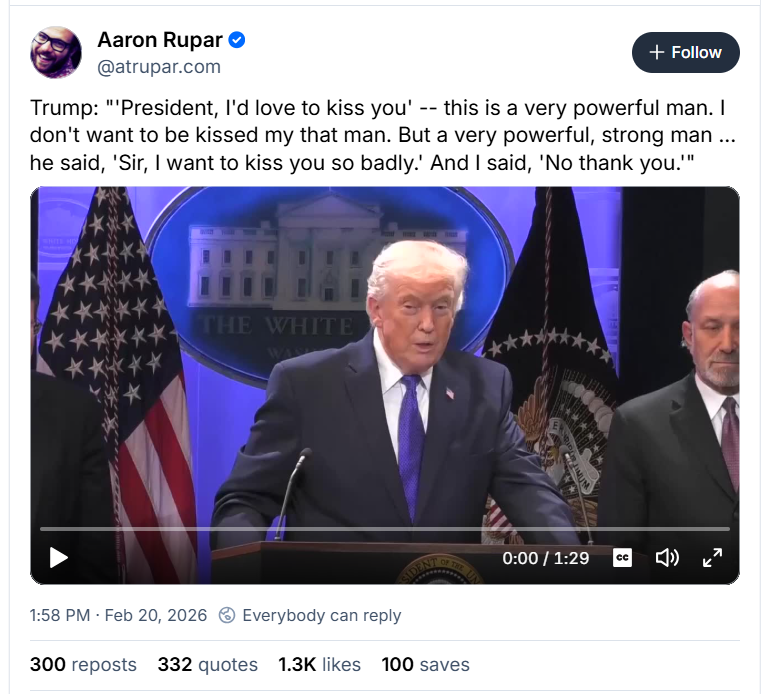This screenshot has height=694, width=763.
Task: Follow Aaron Rupar
Action: pos(685,53)
